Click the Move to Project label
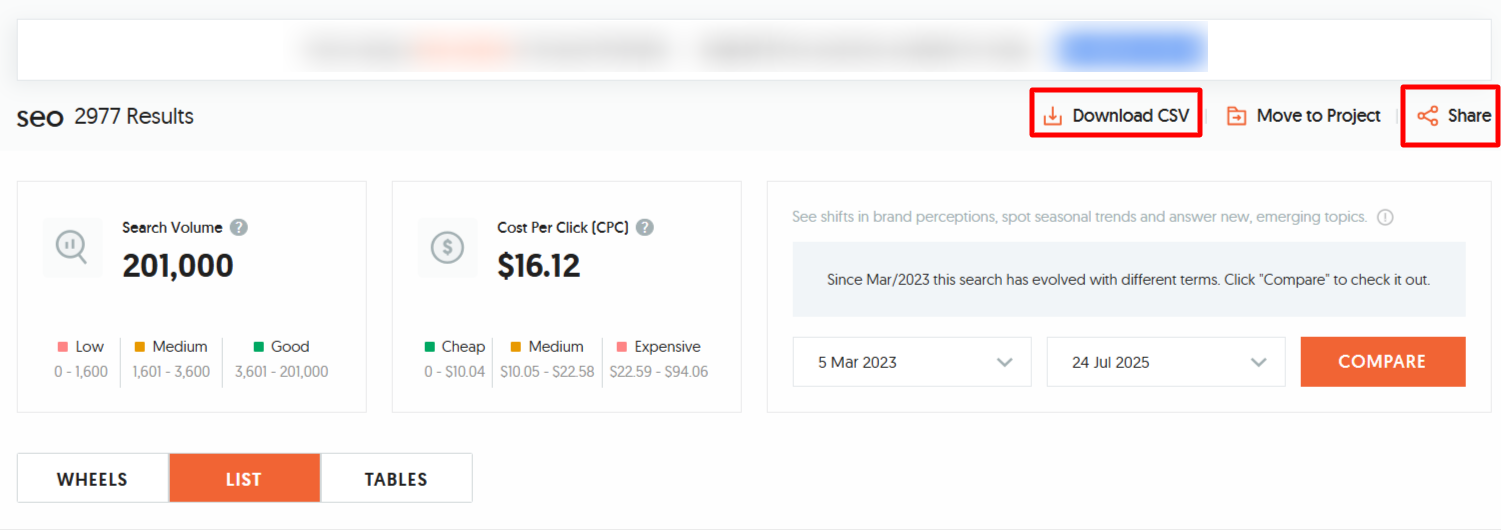The height and width of the screenshot is (530, 1501). [x=1318, y=116]
